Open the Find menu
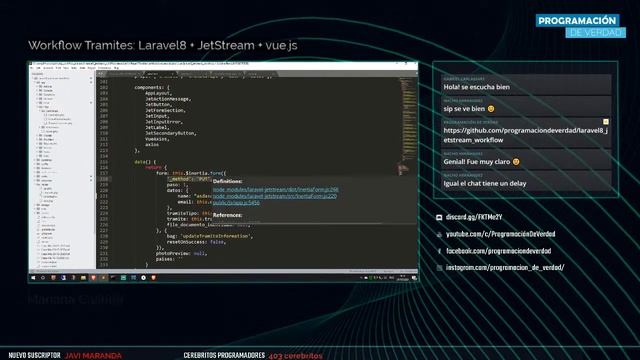640x360 pixels. click(58, 68)
